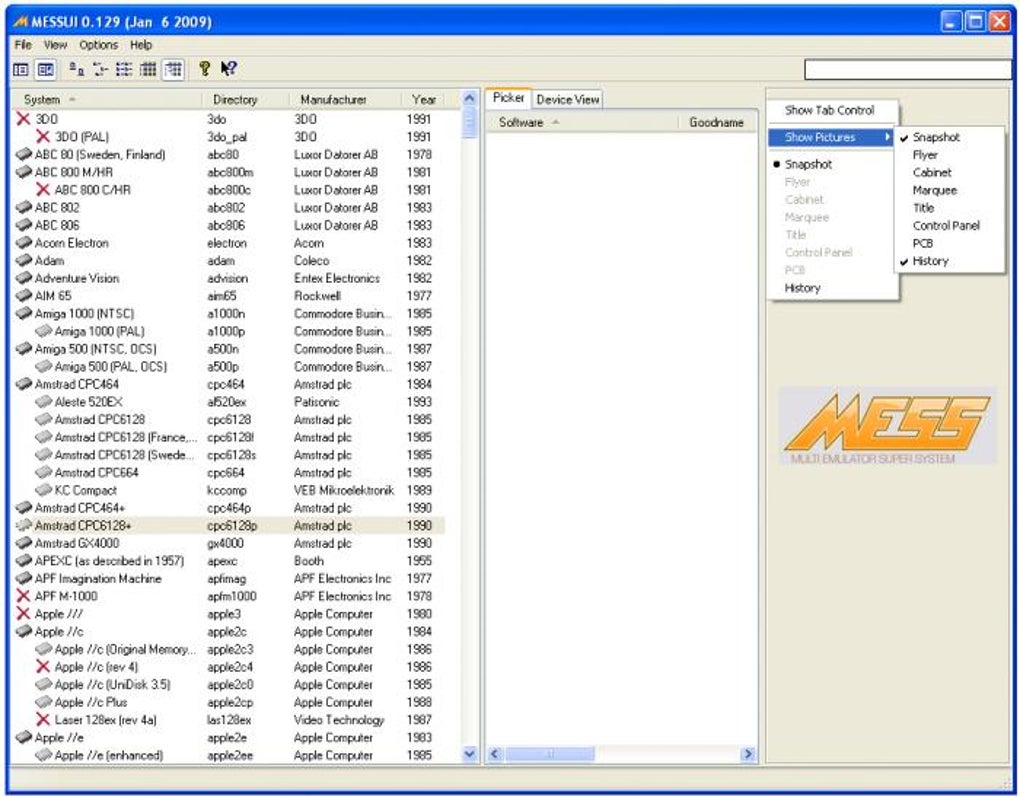Viewport: 1020px width, 797px height.
Task: Click the chip icon of AIM 65
Action: pos(23,295)
